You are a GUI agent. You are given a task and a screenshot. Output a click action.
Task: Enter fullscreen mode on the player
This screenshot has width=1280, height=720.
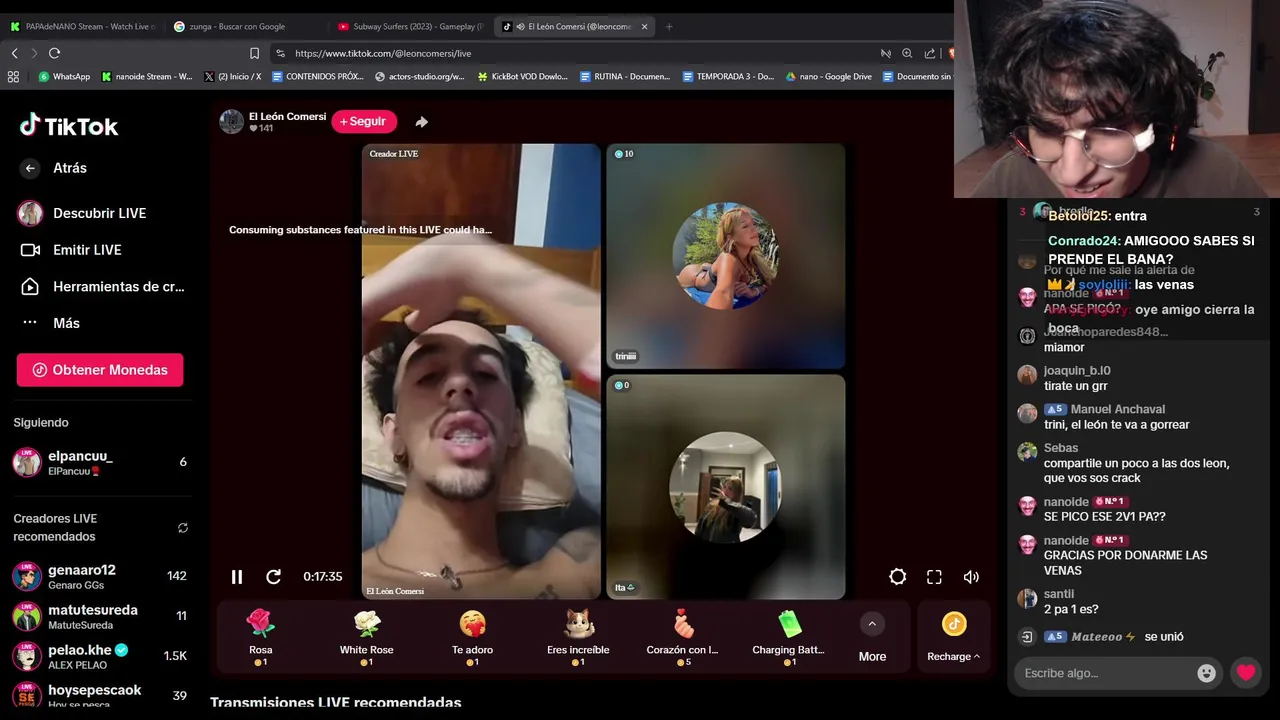934,577
